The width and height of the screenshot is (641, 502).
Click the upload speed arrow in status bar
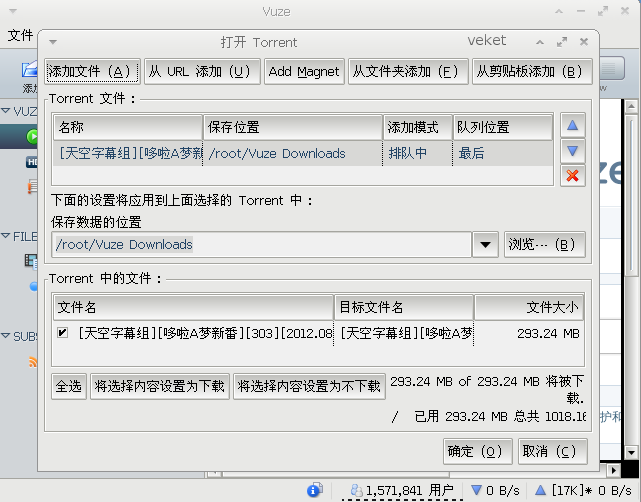(540, 490)
